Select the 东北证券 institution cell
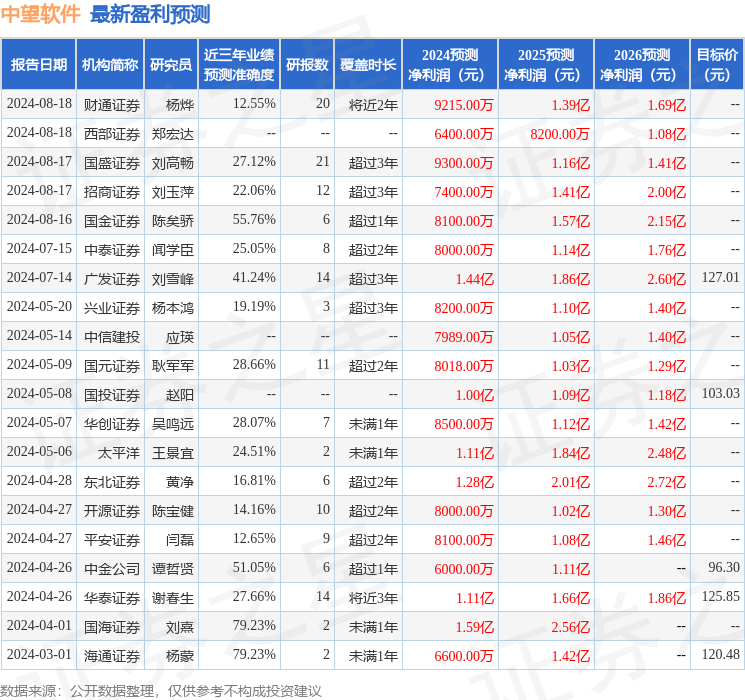Screen dimensions: 745x700 point(112,482)
